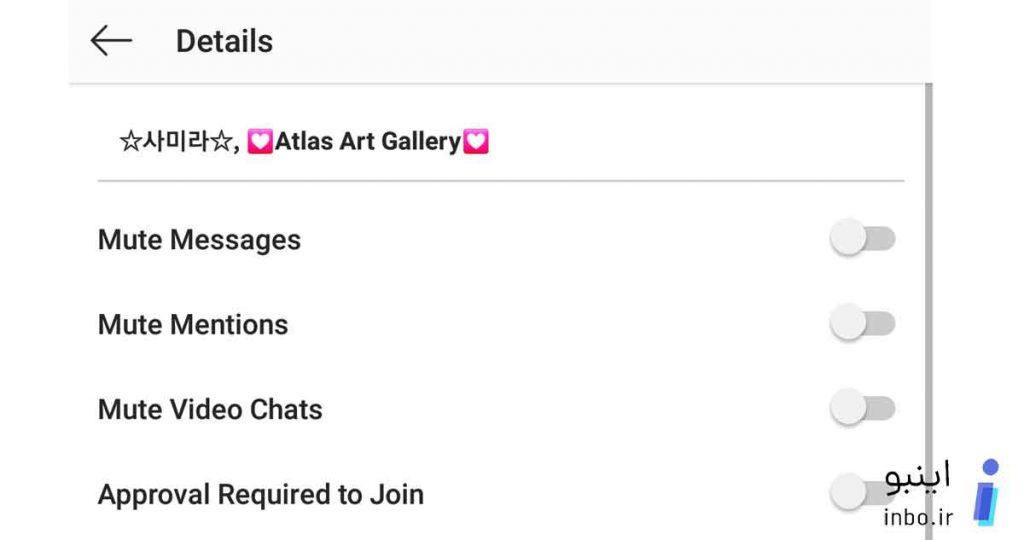
Task: Click the first star symbol in group name
Action: pyautogui.click(x=130, y=141)
